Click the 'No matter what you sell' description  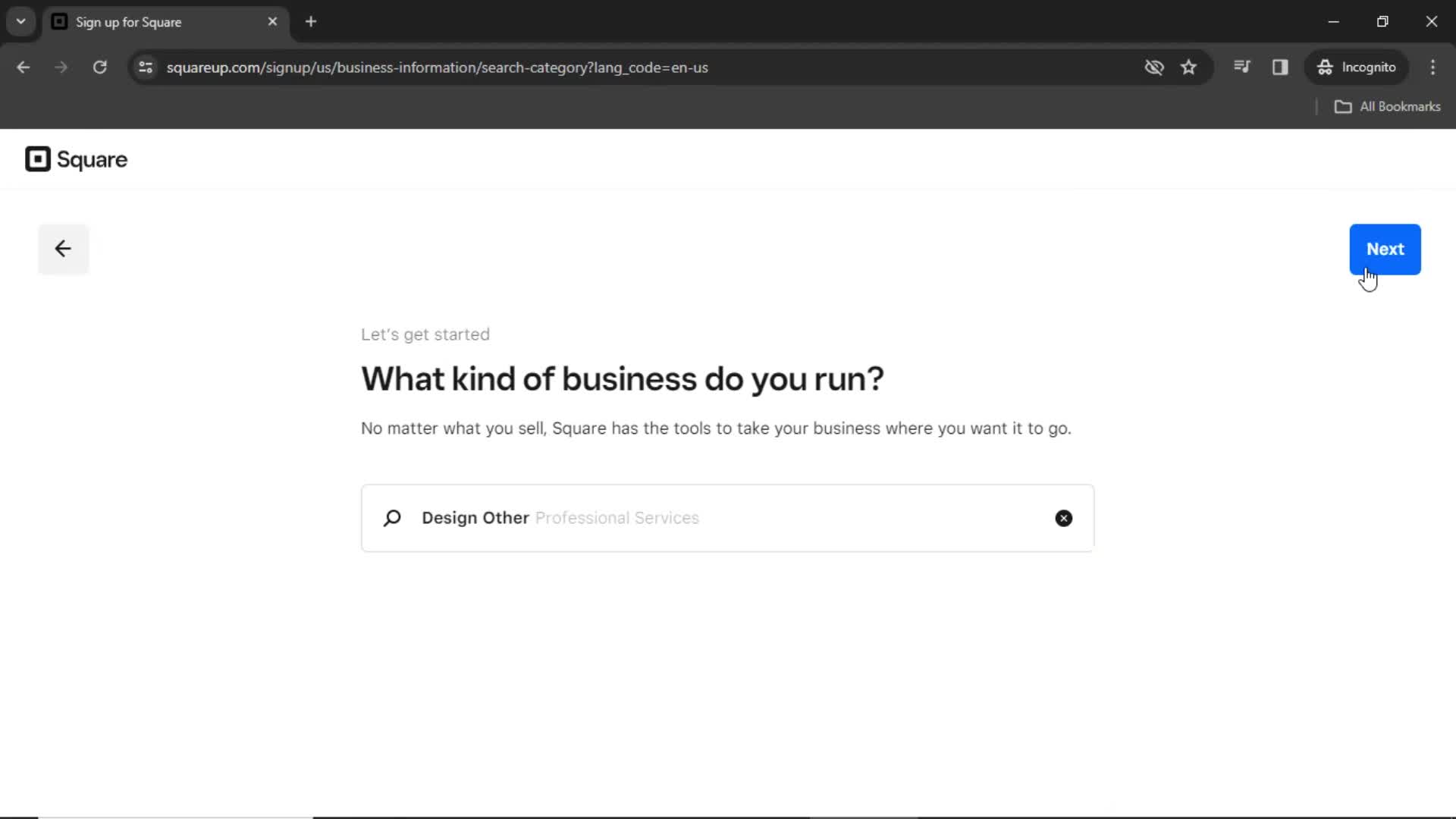click(x=716, y=428)
